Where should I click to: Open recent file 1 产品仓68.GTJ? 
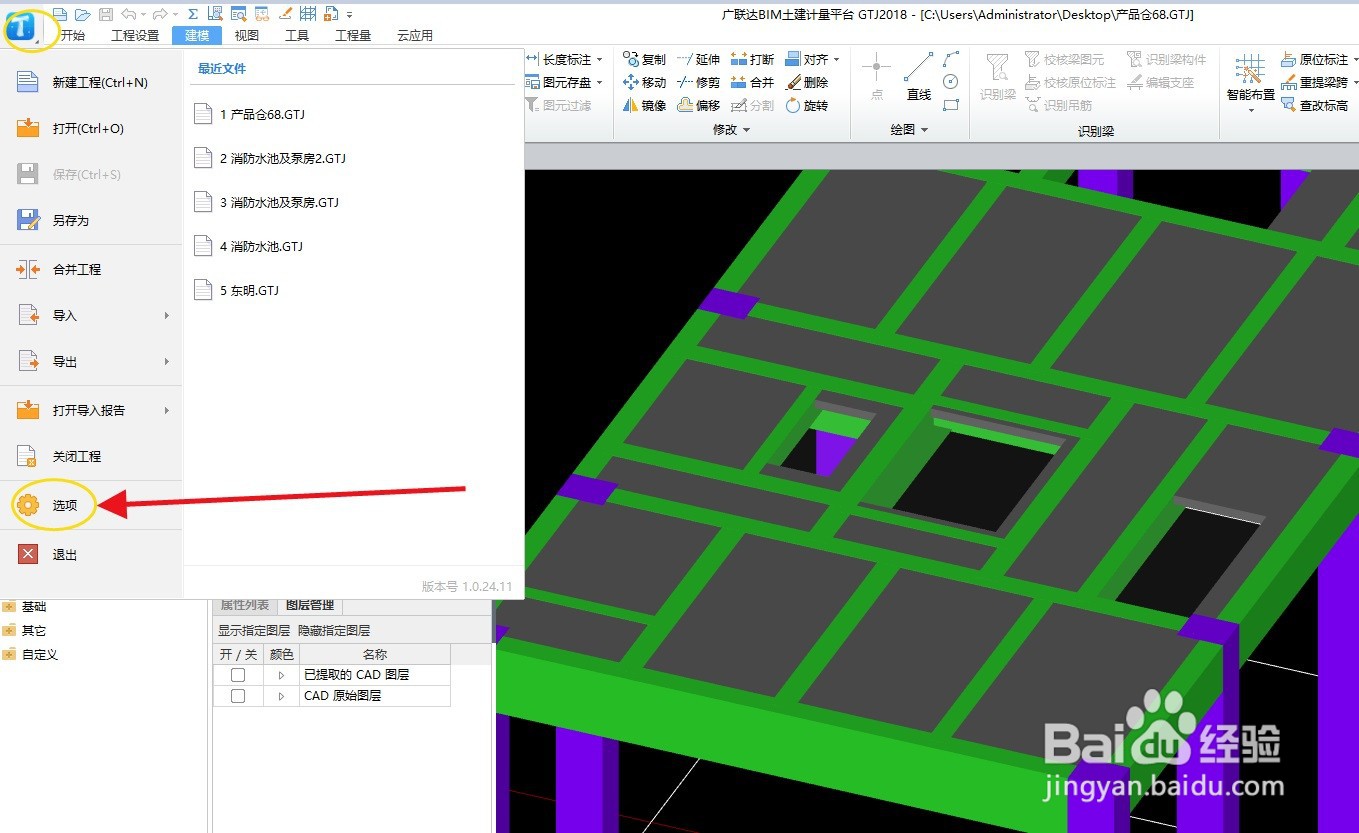point(249,114)
